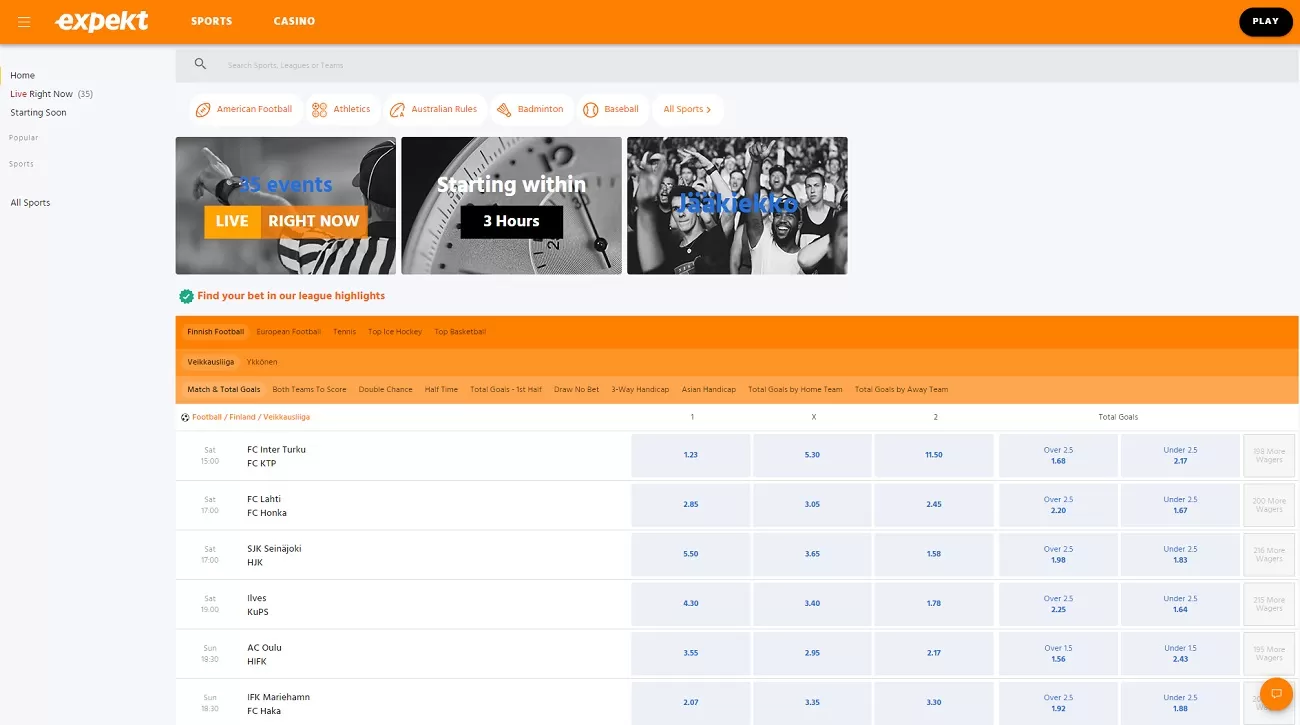
Task: Select Australian Rules sport chip
Action: click(x=434, y=109)
